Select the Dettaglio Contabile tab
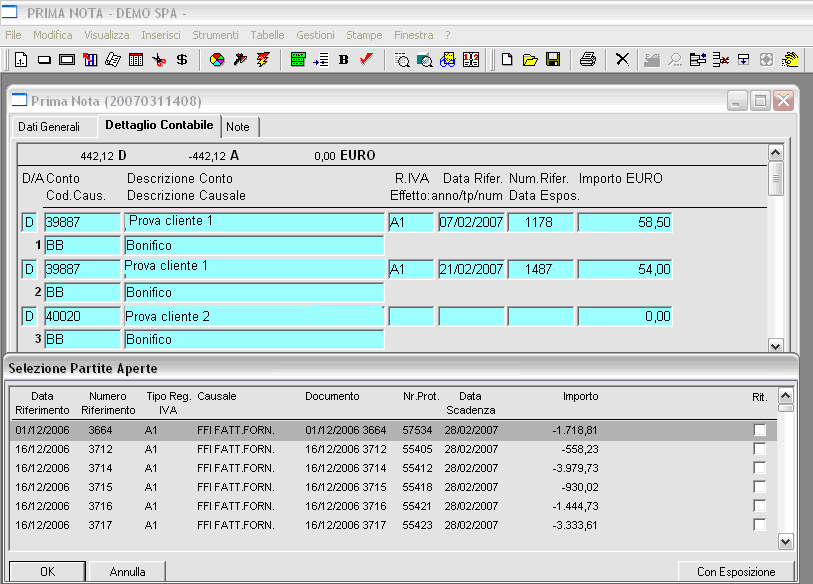813x584 pixels. (x=159, y=125)
